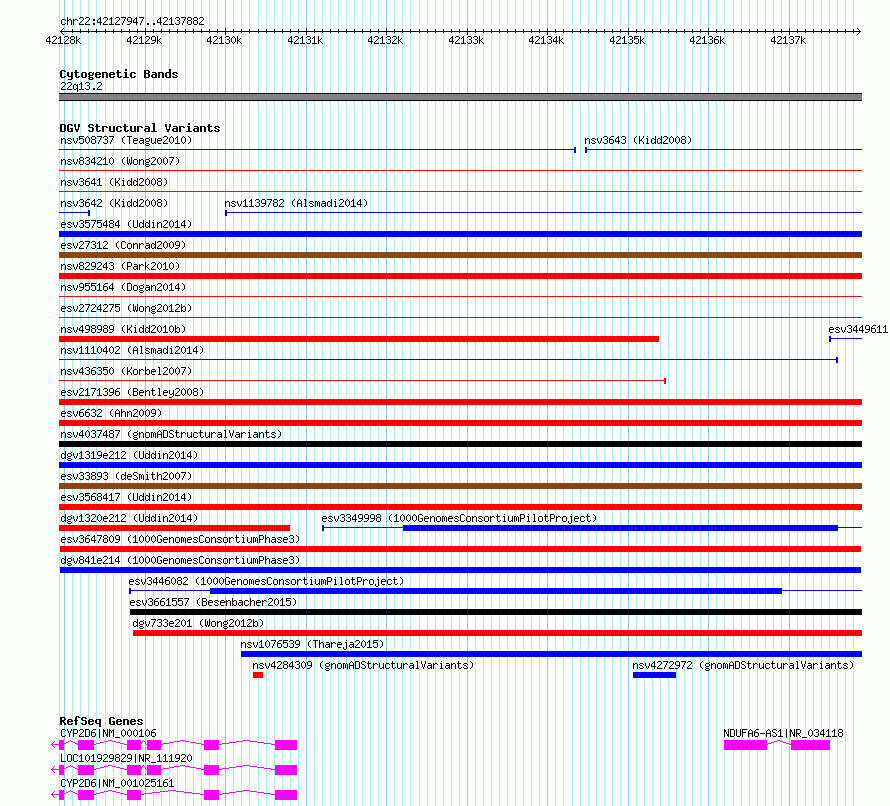Click the nsv955164 (Dogan2014) label
The height and width of the screenshot is (806, 890).
pos(123,287)
